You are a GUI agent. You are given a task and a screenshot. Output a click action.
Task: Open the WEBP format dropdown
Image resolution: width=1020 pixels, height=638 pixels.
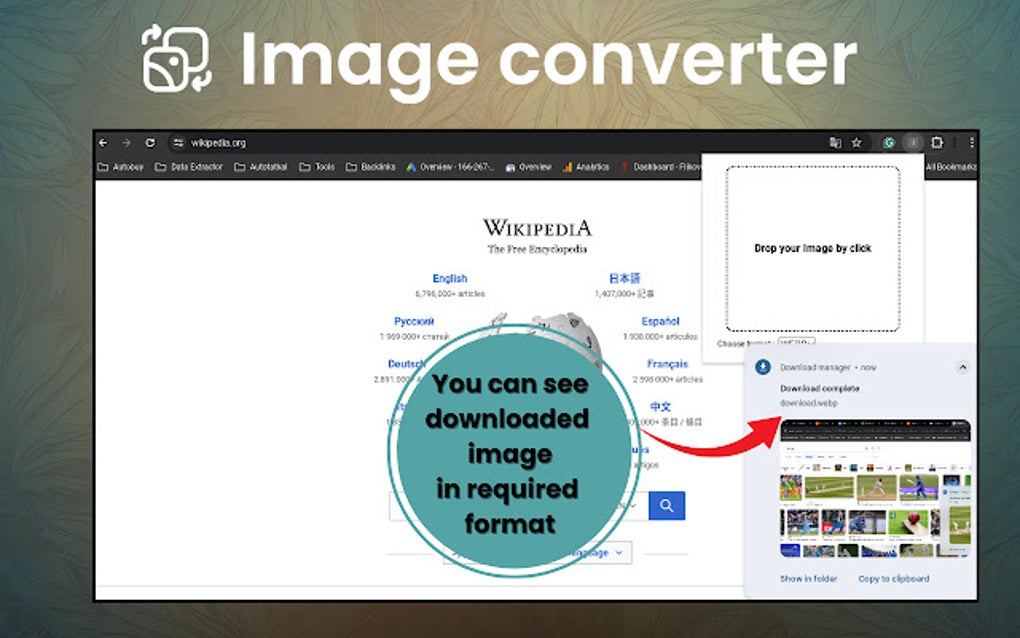tap(795, 341)
